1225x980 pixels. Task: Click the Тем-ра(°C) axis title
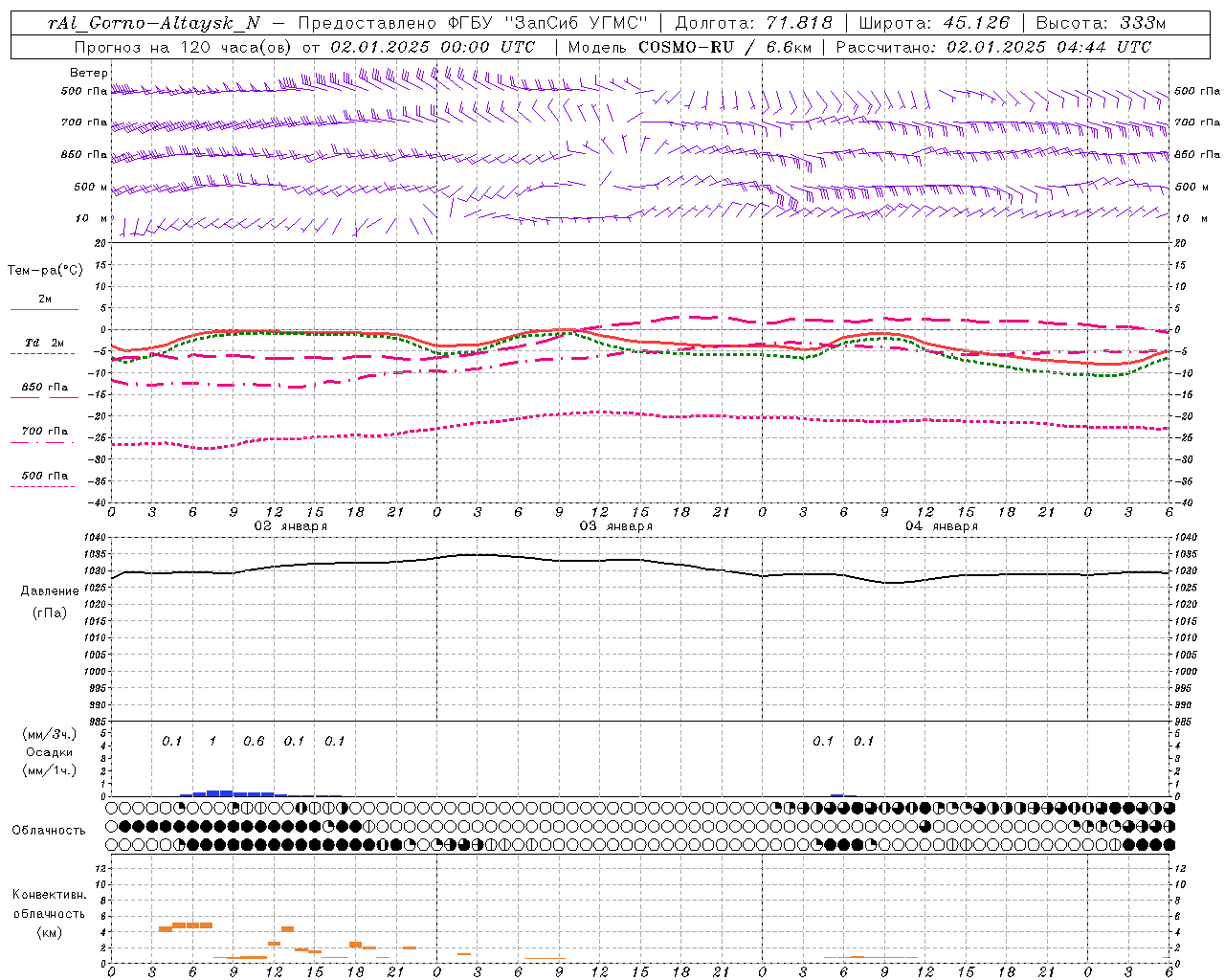(45, 271)
